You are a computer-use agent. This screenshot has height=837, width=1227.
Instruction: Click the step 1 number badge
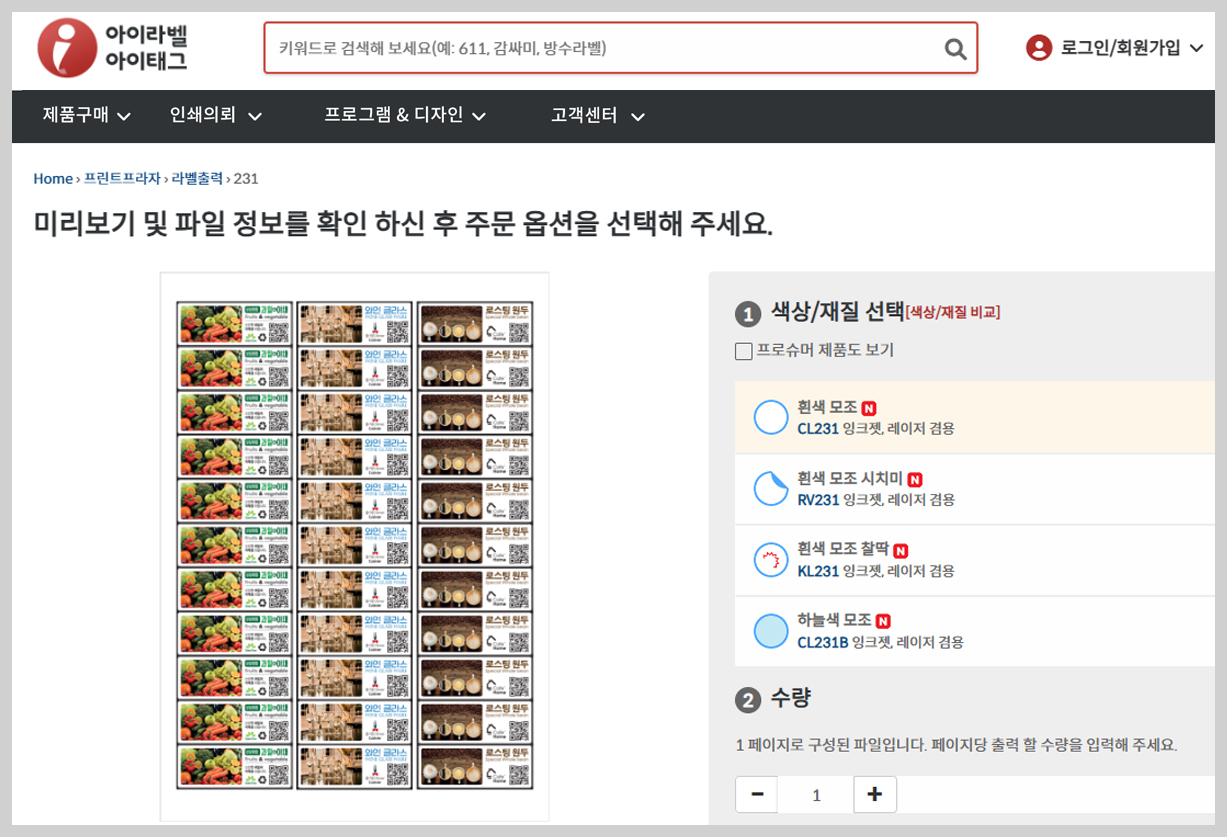pos(747,314)
